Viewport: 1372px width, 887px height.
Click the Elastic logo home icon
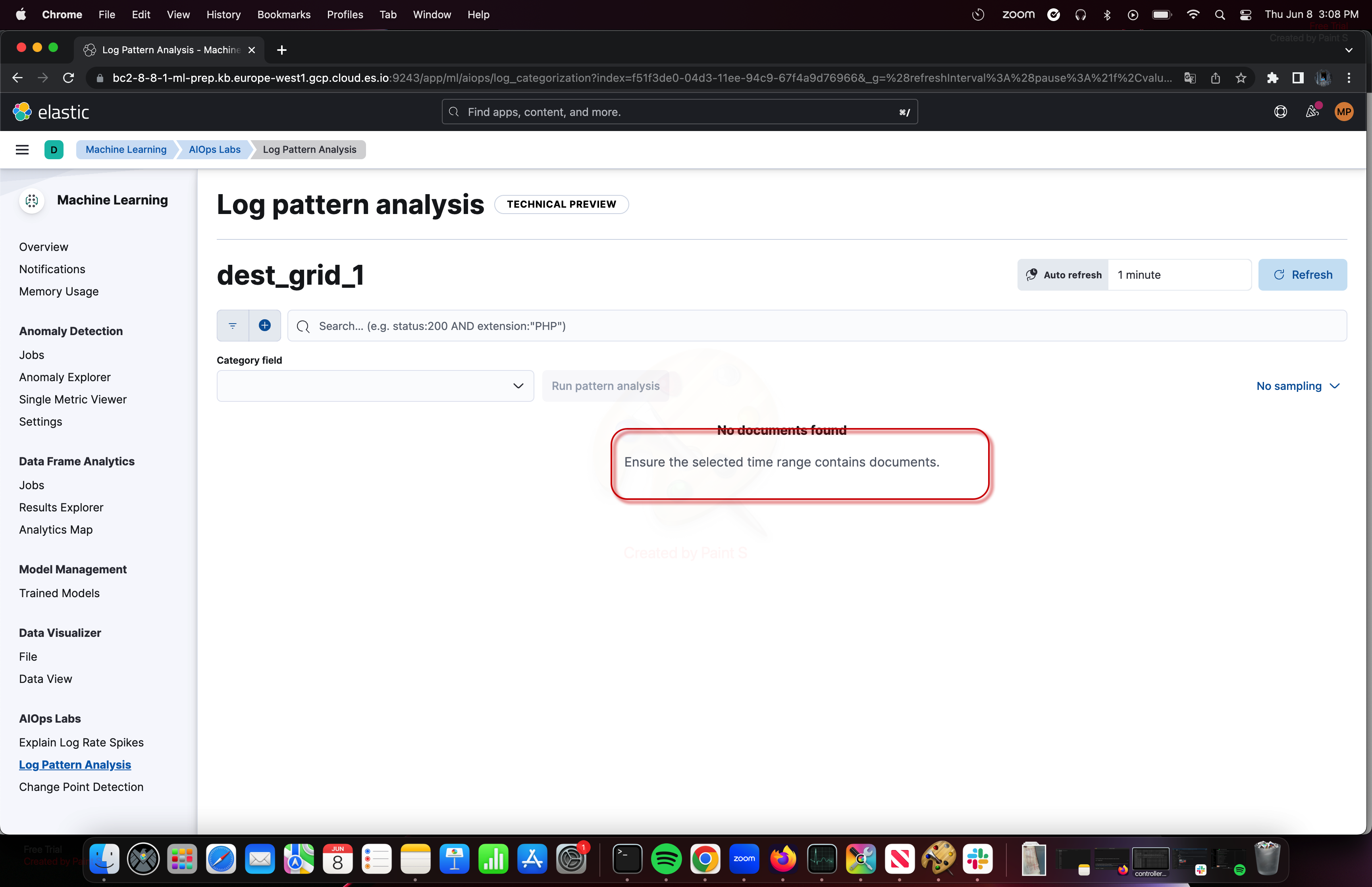point(23,112)
